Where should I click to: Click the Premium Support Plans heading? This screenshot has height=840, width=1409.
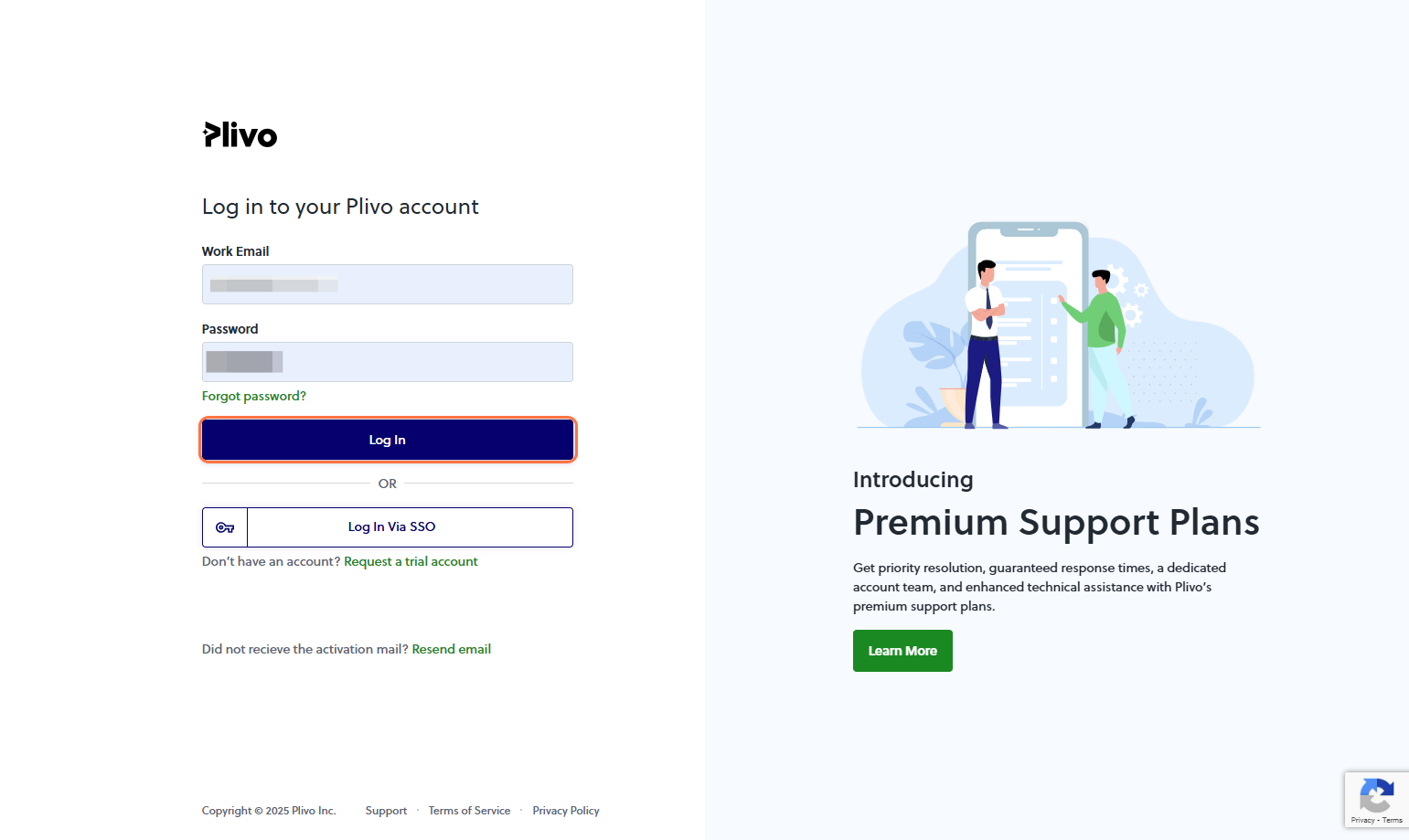[x=1056, y=522]
